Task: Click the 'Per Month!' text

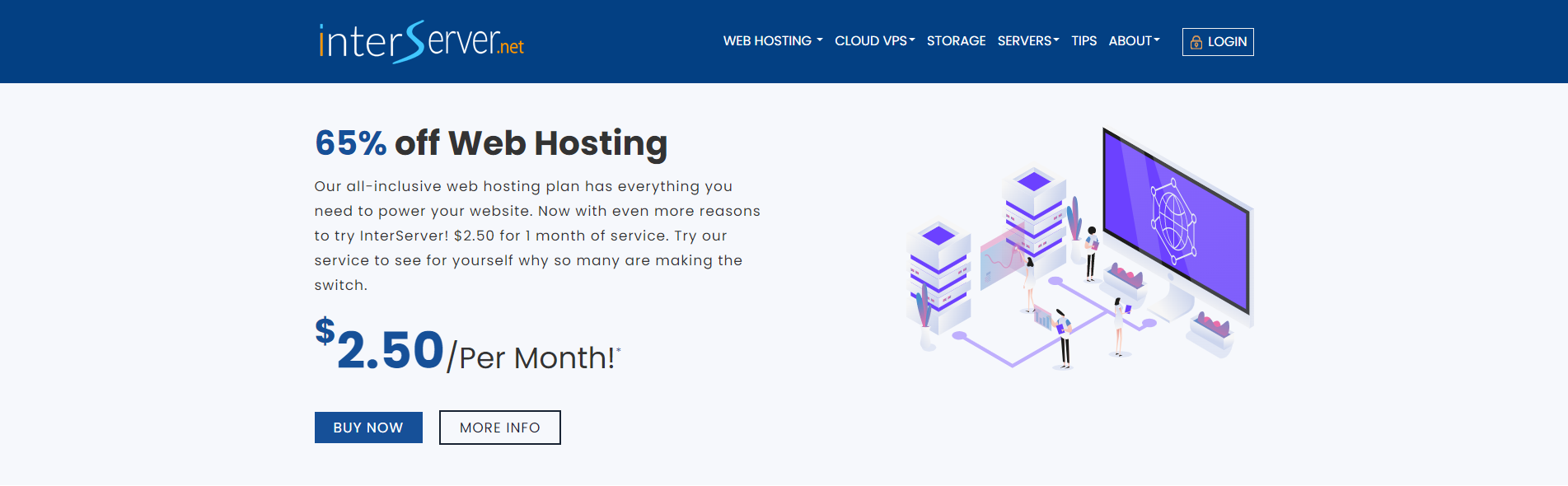Action: (x=536, y=358)
